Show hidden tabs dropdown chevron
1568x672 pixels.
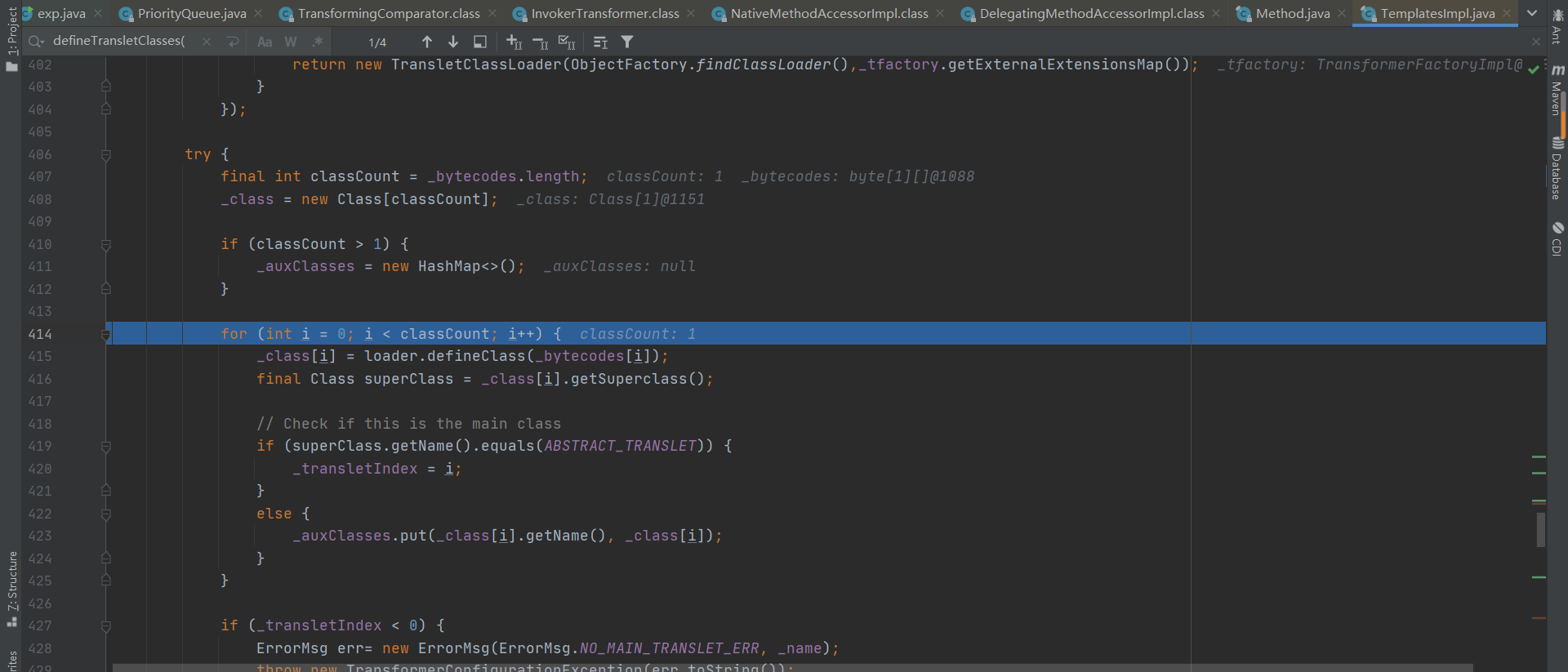point(1532,13)
